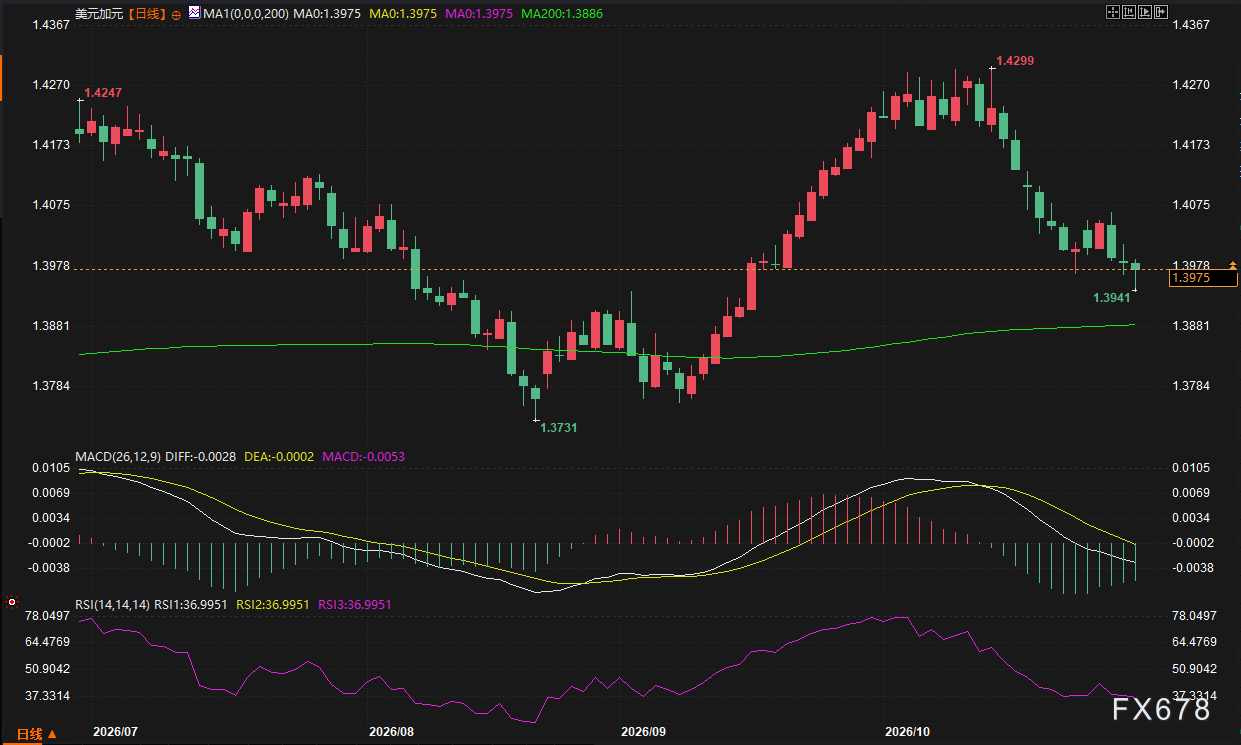Open the RSI(14,14,14) indicator label
This screenshot has height=745, width=1241.
pos(113,605)
